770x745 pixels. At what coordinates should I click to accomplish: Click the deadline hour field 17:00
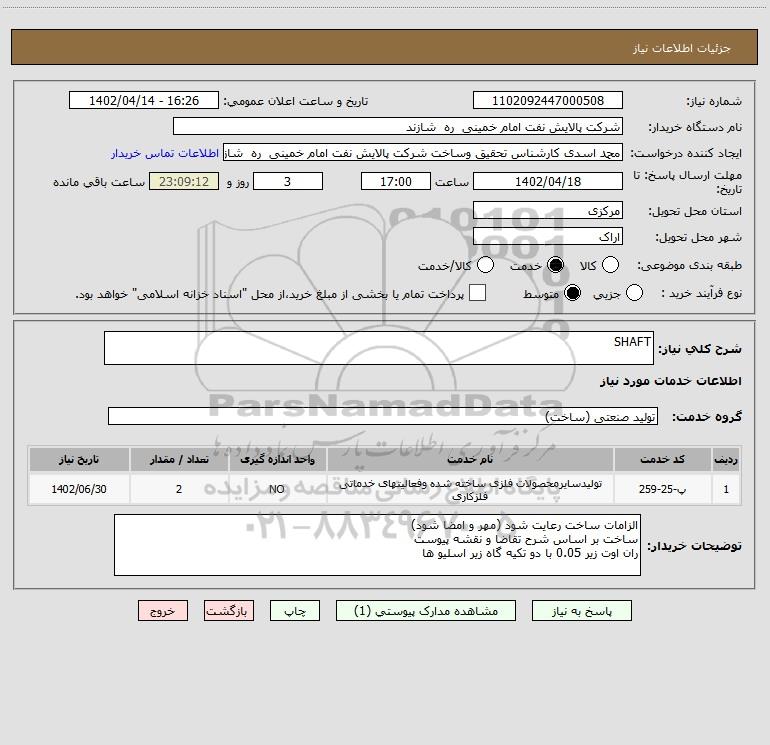(x=396, y=181)
